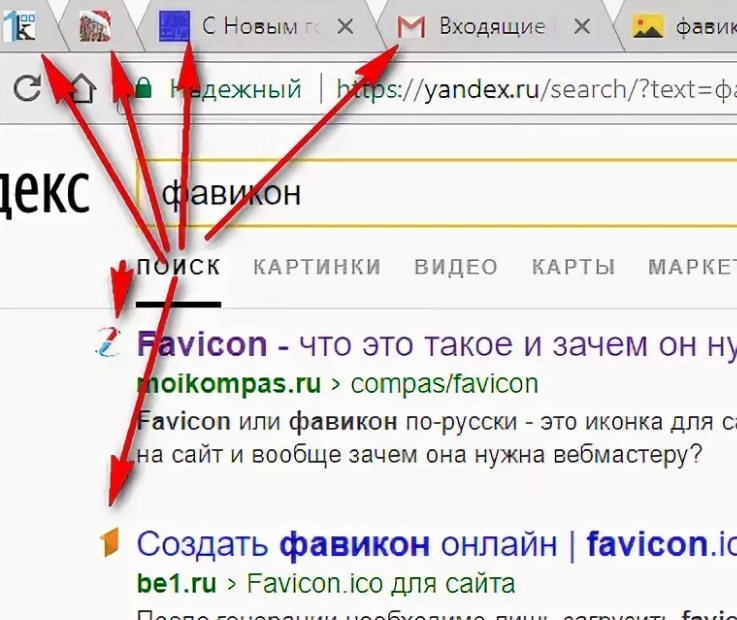Open the "Favicon - что это такое" result
737x620 pixels.
coord(437,344)
